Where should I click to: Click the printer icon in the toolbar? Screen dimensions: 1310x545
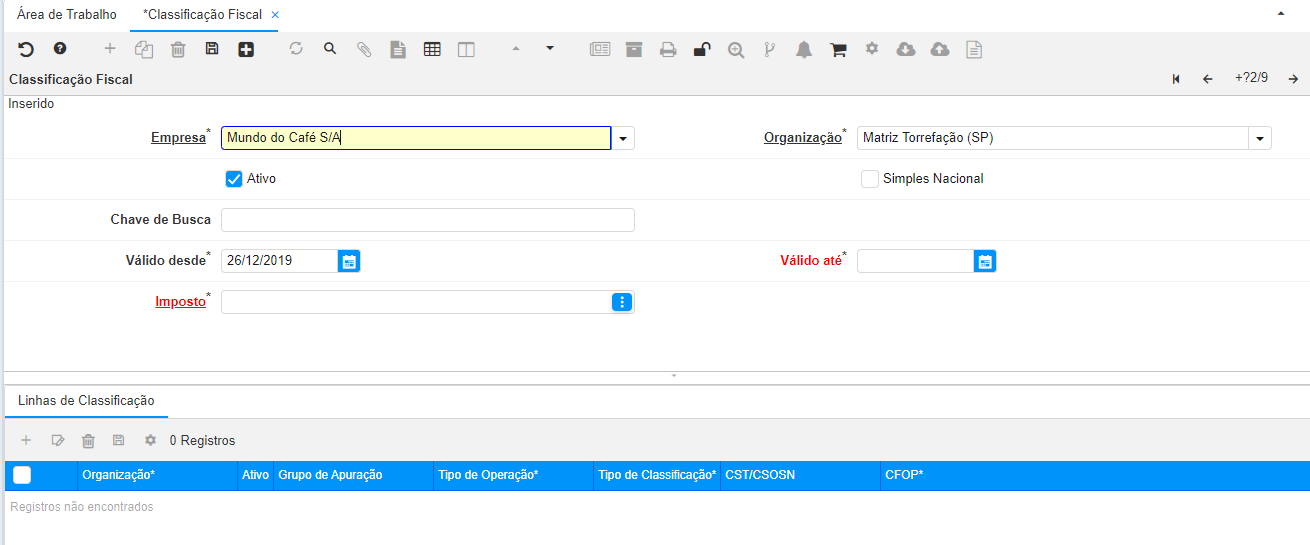[668, 50]
